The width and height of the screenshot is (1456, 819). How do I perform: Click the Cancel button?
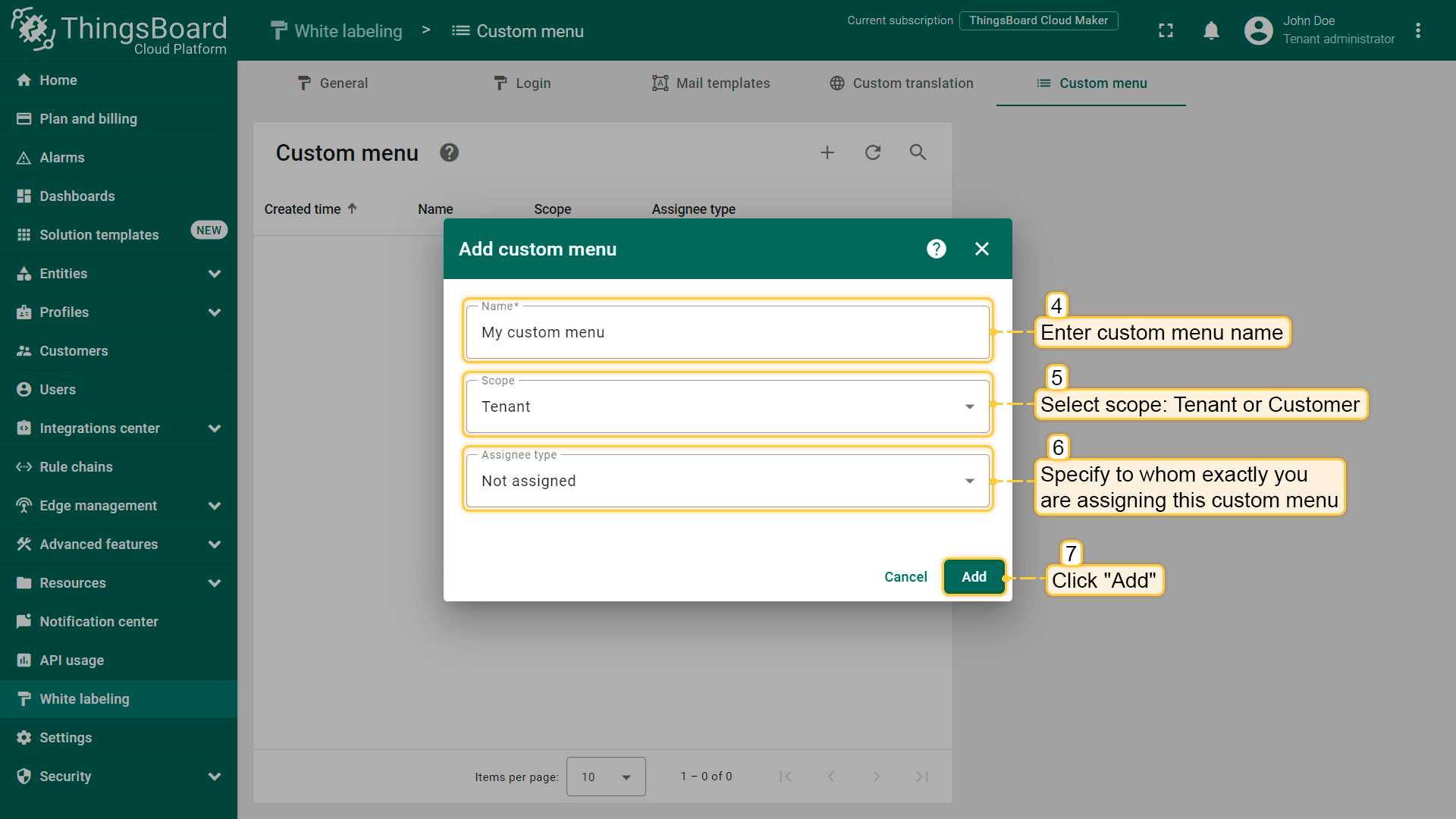(905, 577)
